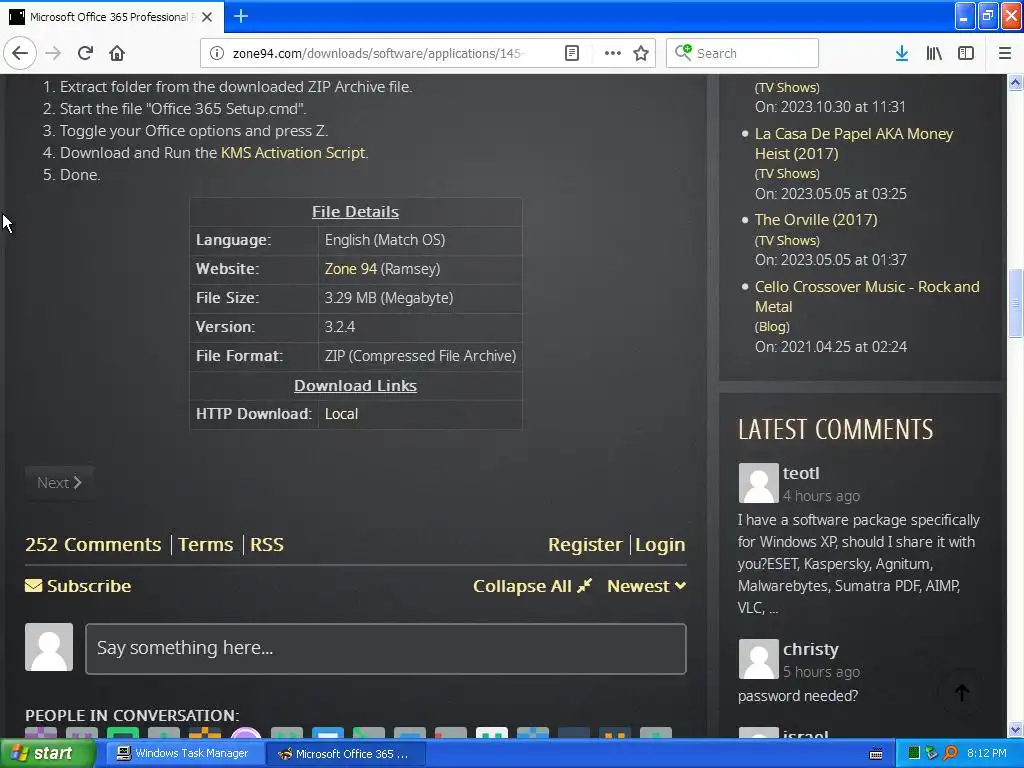Open The Orville (2017) link
The height and width of the screenshot is (768, 1024).
816,219
